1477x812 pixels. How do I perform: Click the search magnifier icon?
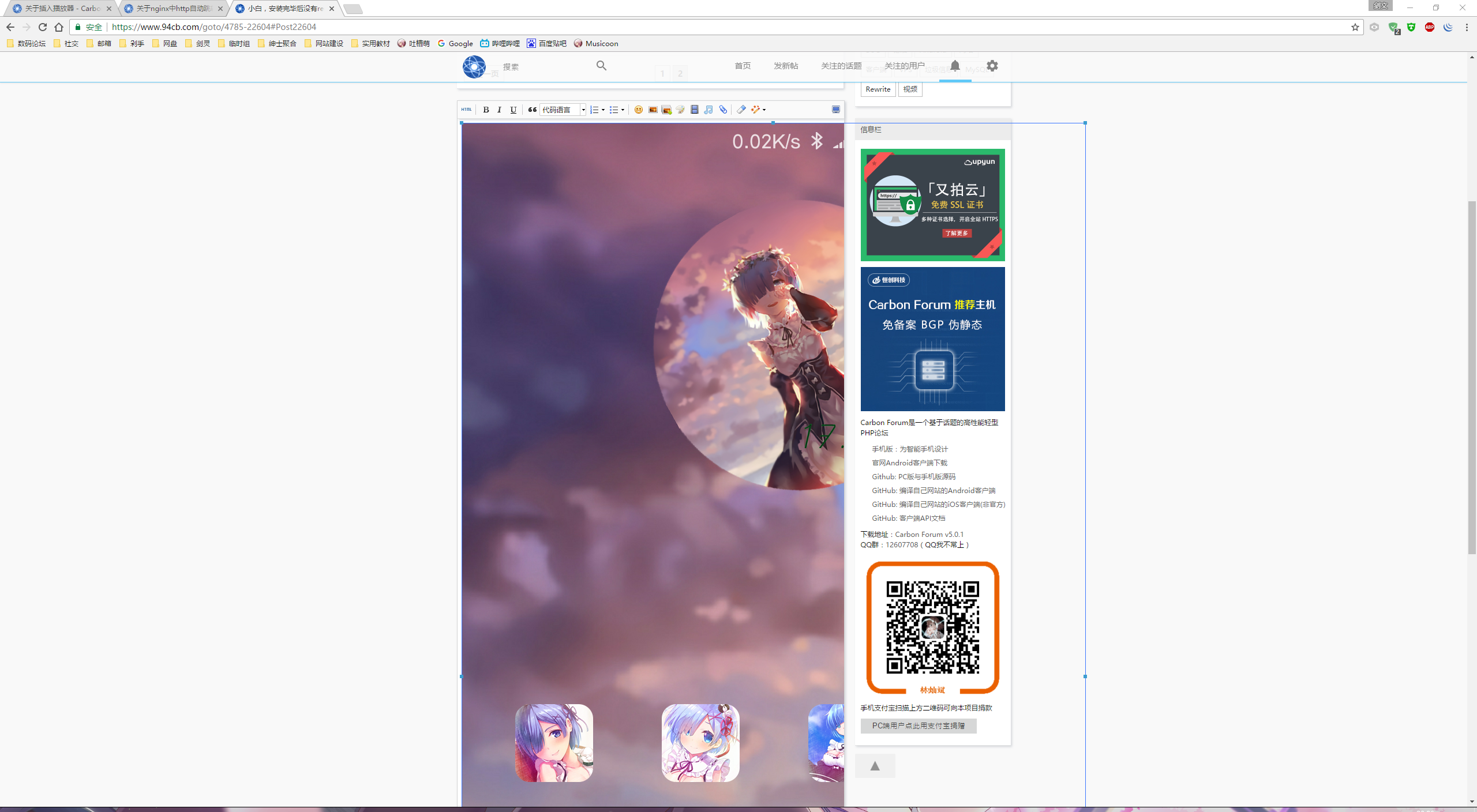pos(601,66)
